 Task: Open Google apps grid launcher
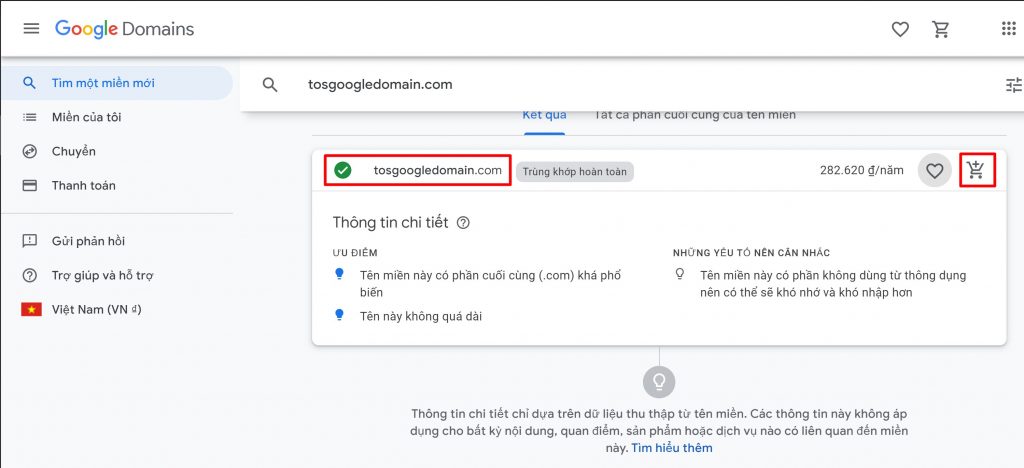1008,29
